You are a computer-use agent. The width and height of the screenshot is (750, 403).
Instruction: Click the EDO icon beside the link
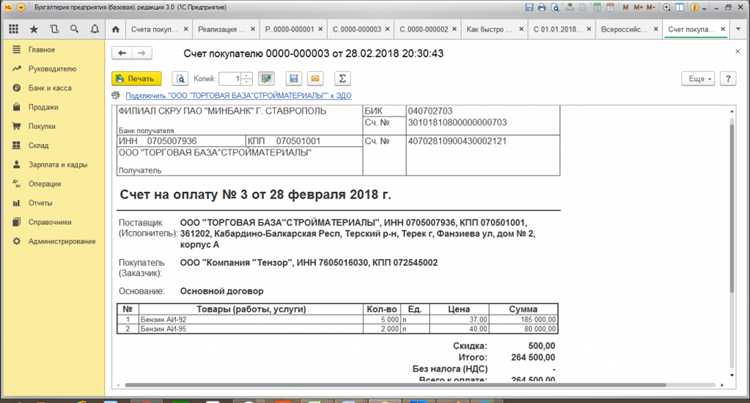tap(116, 96)
